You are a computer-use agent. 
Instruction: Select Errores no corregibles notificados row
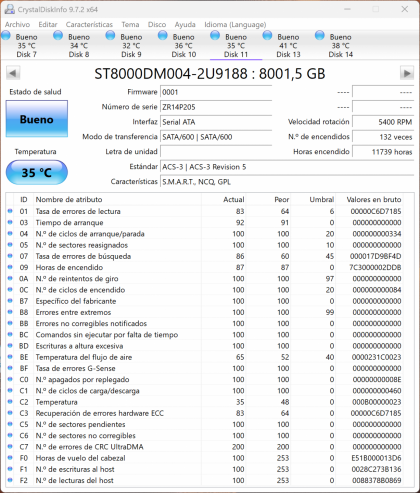click(x=204, y=323)
